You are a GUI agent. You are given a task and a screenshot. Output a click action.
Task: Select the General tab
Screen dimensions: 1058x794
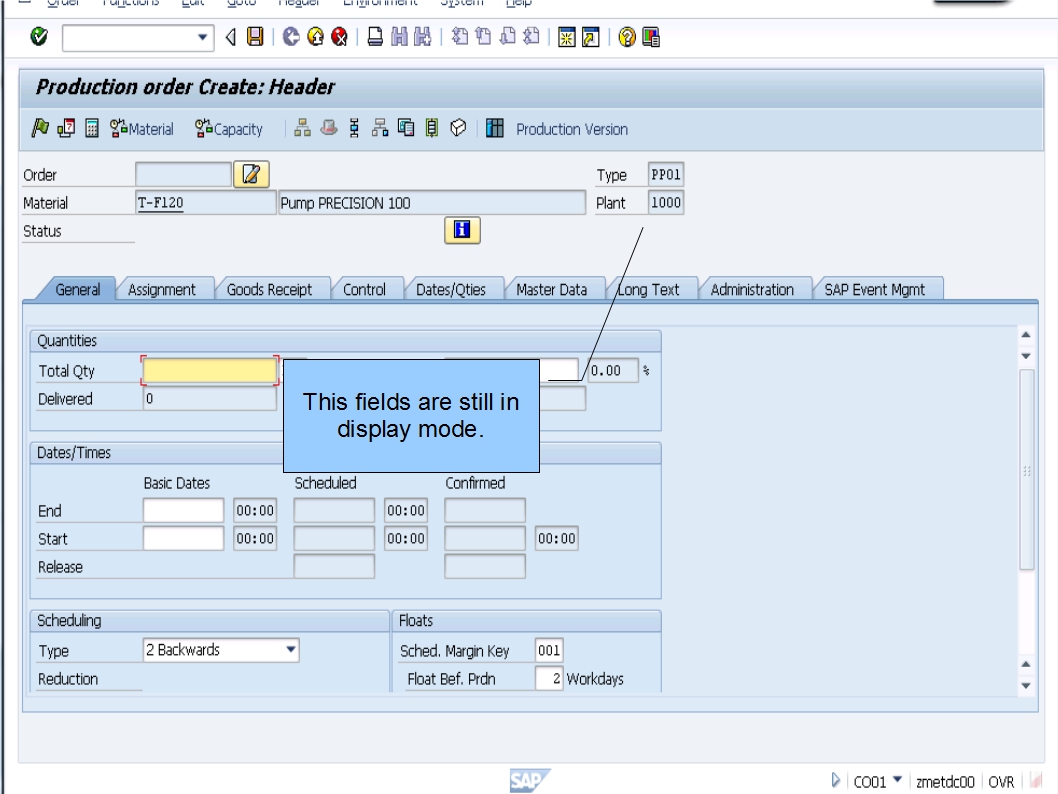click(78, 289)
